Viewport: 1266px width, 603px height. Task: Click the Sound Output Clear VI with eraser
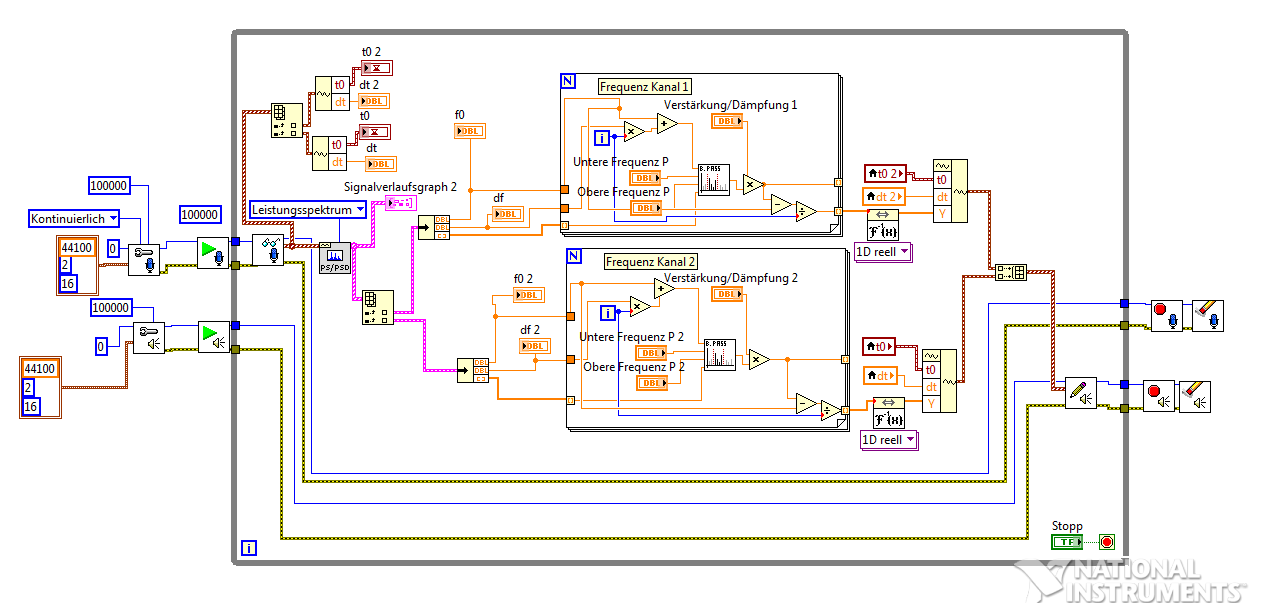(x=1195, y=397)
